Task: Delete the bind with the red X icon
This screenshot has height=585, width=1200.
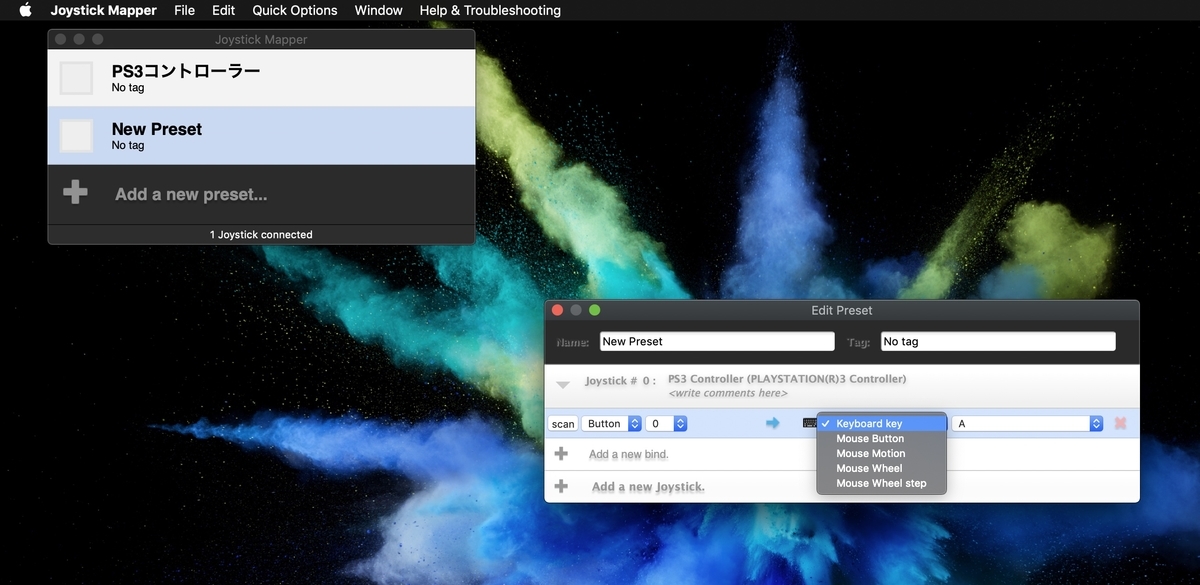Action: point(1120,424)
